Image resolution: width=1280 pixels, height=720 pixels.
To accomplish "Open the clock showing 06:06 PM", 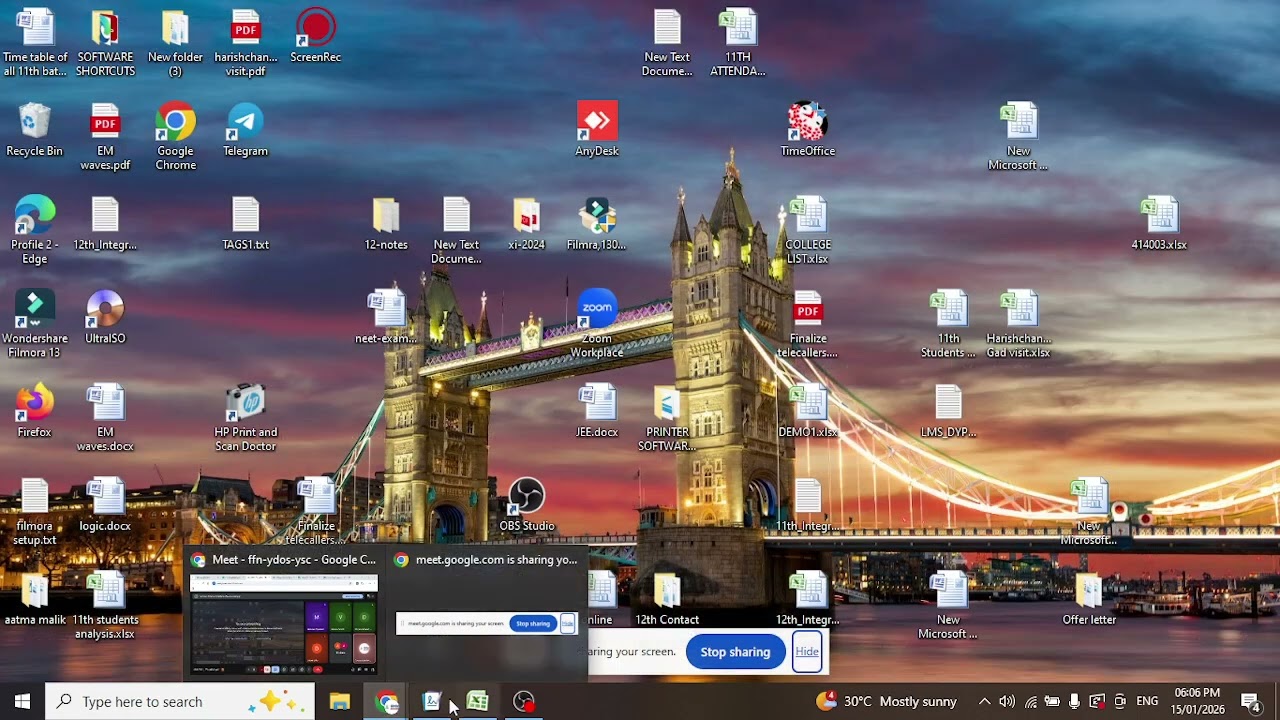I will pos(1198,702).
